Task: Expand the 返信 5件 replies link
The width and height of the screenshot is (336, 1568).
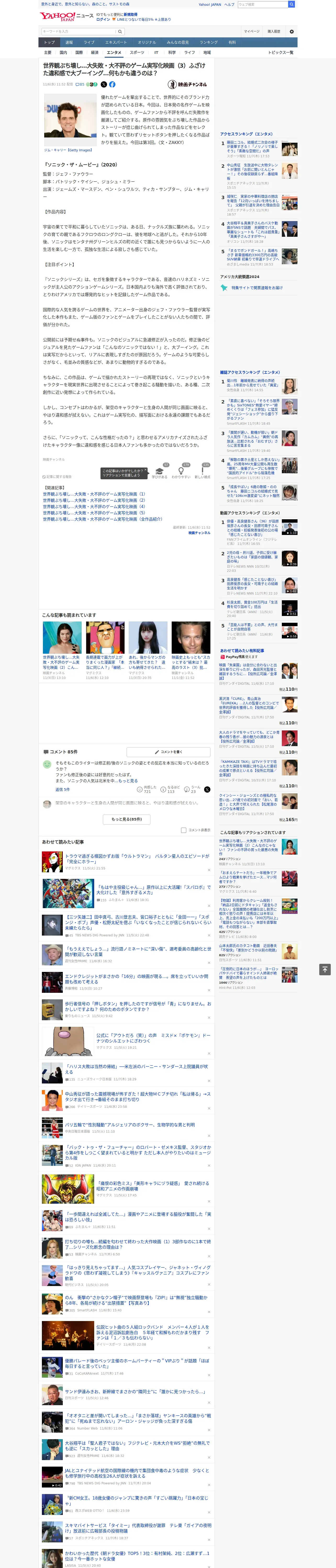Action: [63, 789]
